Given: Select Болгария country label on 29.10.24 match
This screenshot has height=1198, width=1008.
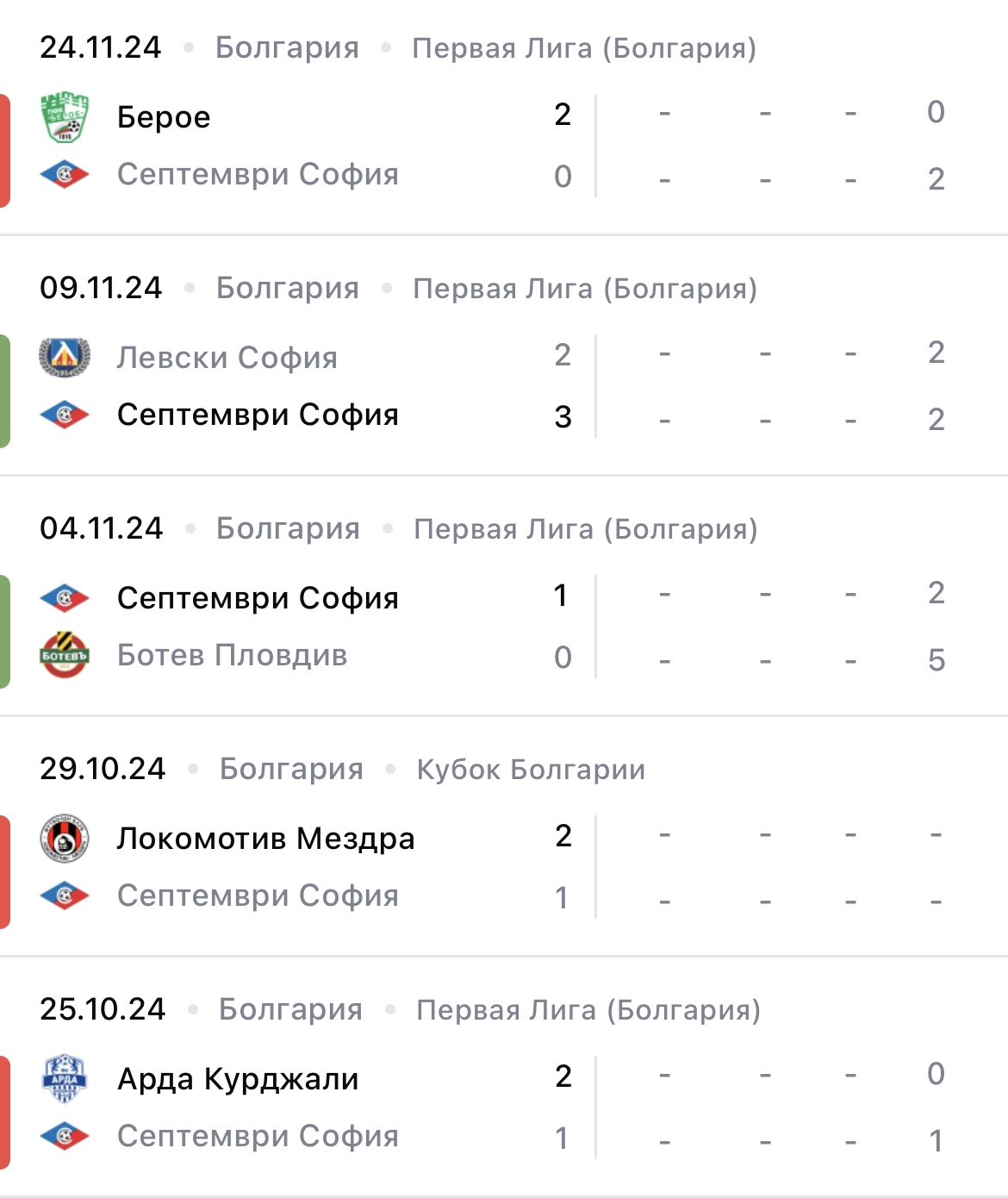Looking at the screenshot, I should coord(291,769).
